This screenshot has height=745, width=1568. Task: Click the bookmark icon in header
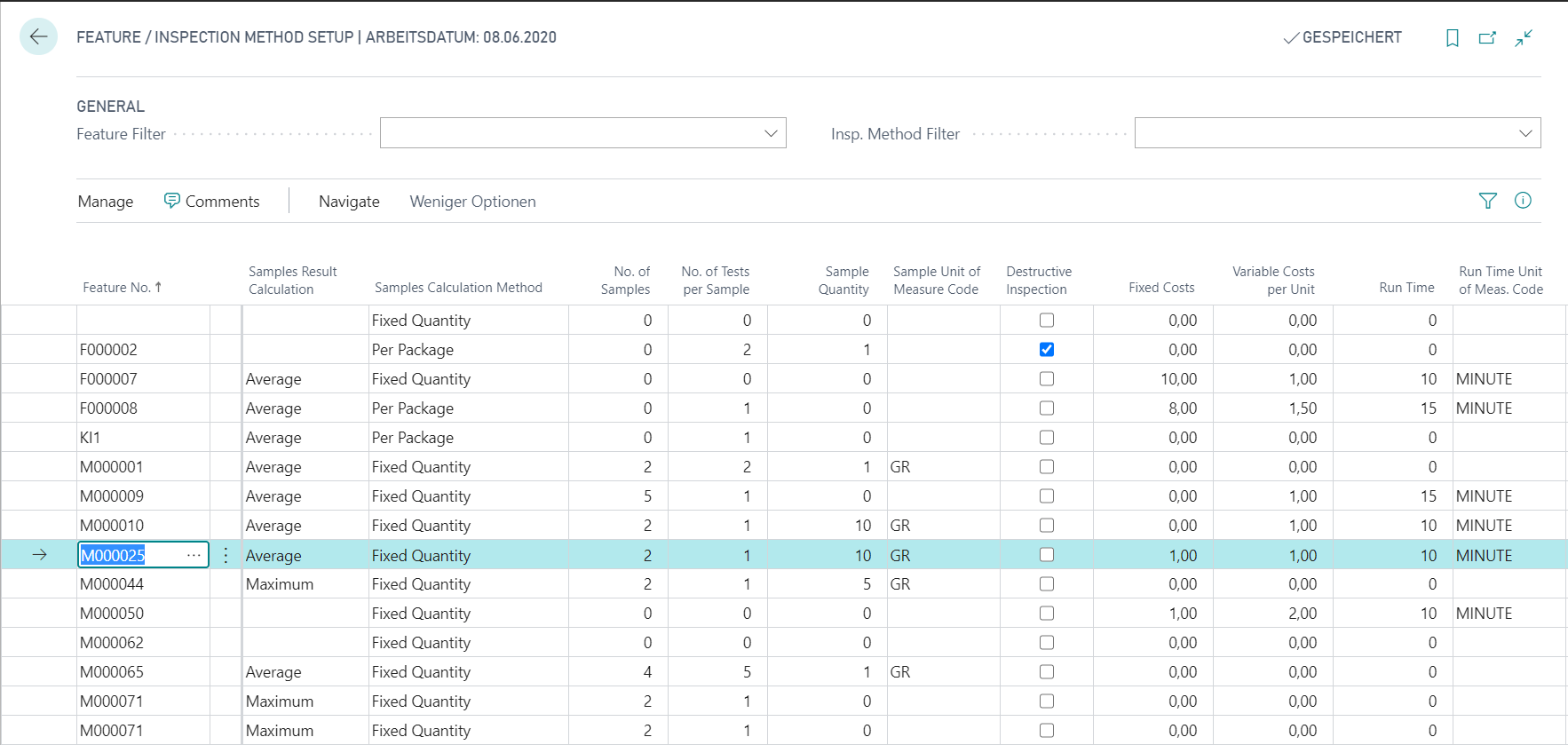tap(1453, 37)
